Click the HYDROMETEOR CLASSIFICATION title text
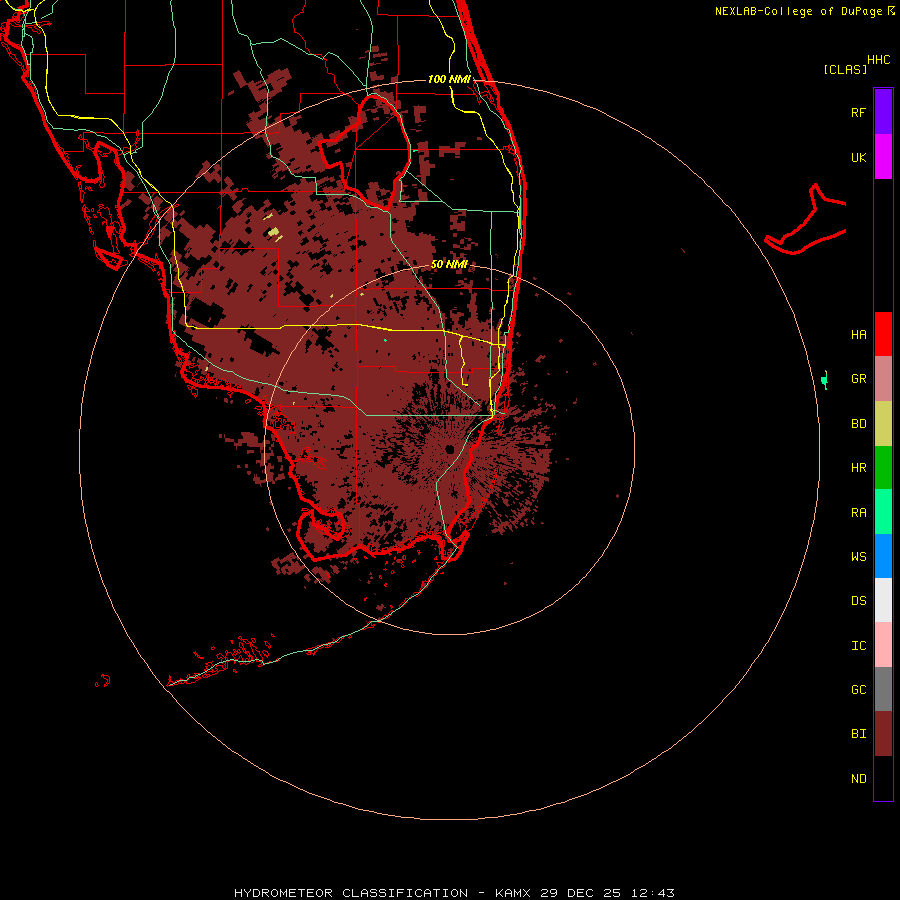This screenshot has height=900, width=900. click(351, 893)
